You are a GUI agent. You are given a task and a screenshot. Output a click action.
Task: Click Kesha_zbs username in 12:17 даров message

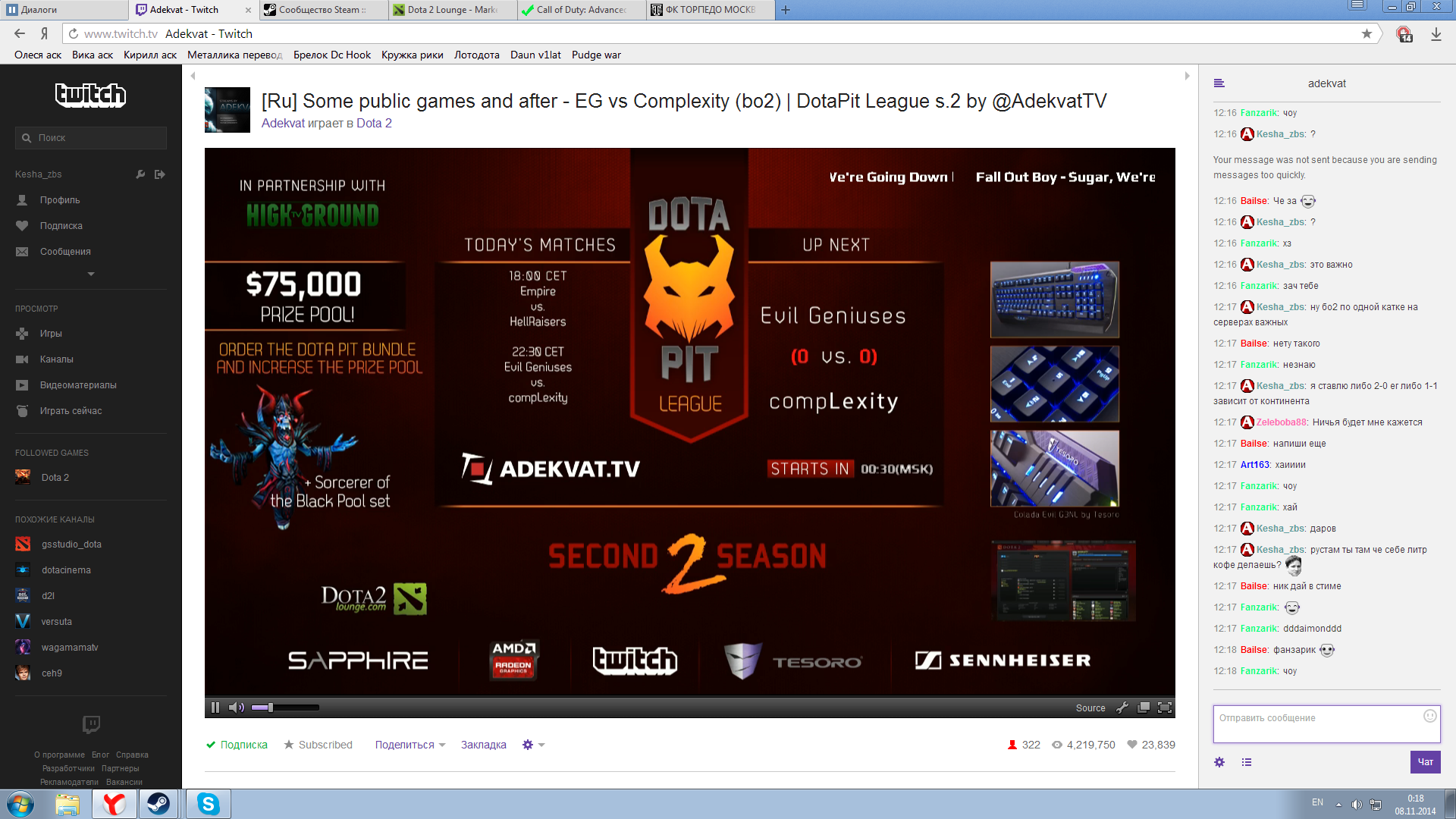pyautogui.click(x=1281, y=529)
